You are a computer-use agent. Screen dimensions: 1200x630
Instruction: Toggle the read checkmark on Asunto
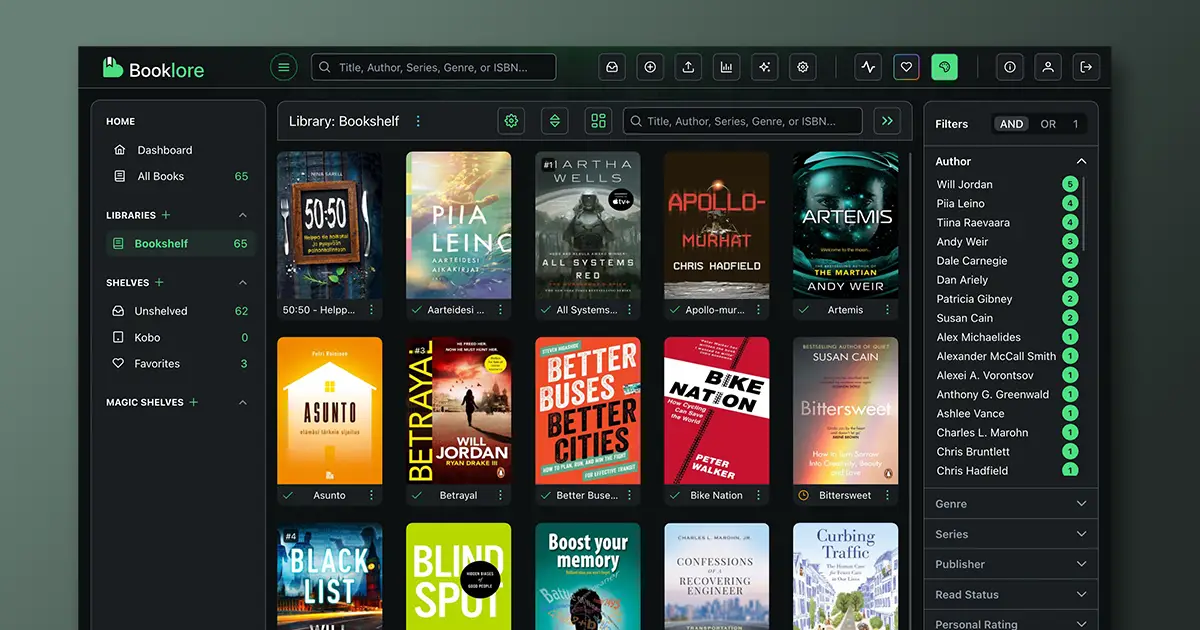tap(288, 495)
